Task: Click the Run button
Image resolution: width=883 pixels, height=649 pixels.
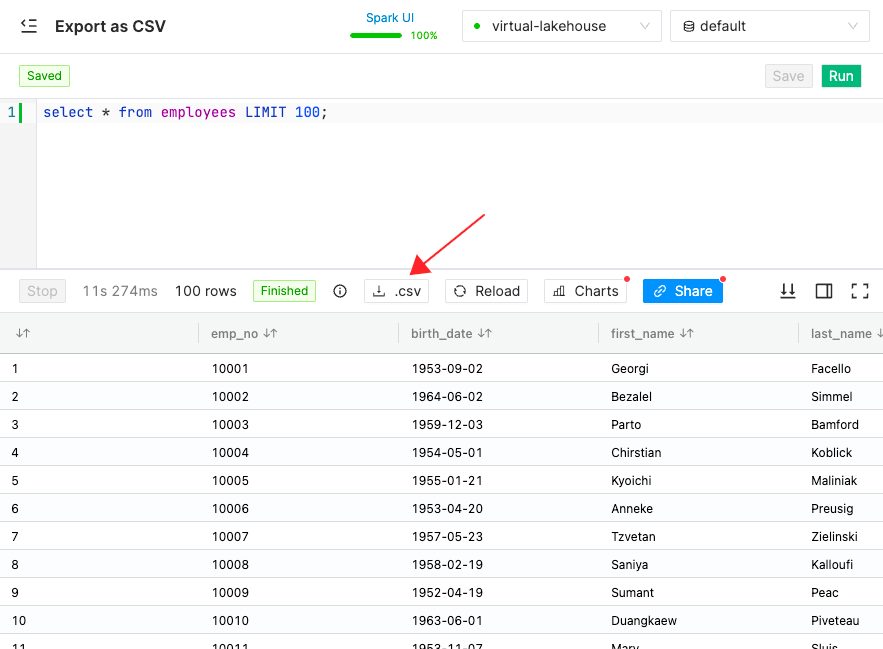Action: [x=841, y=76]
